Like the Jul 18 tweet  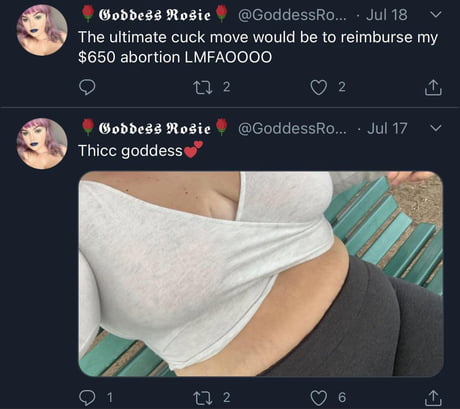coord(318,87)
